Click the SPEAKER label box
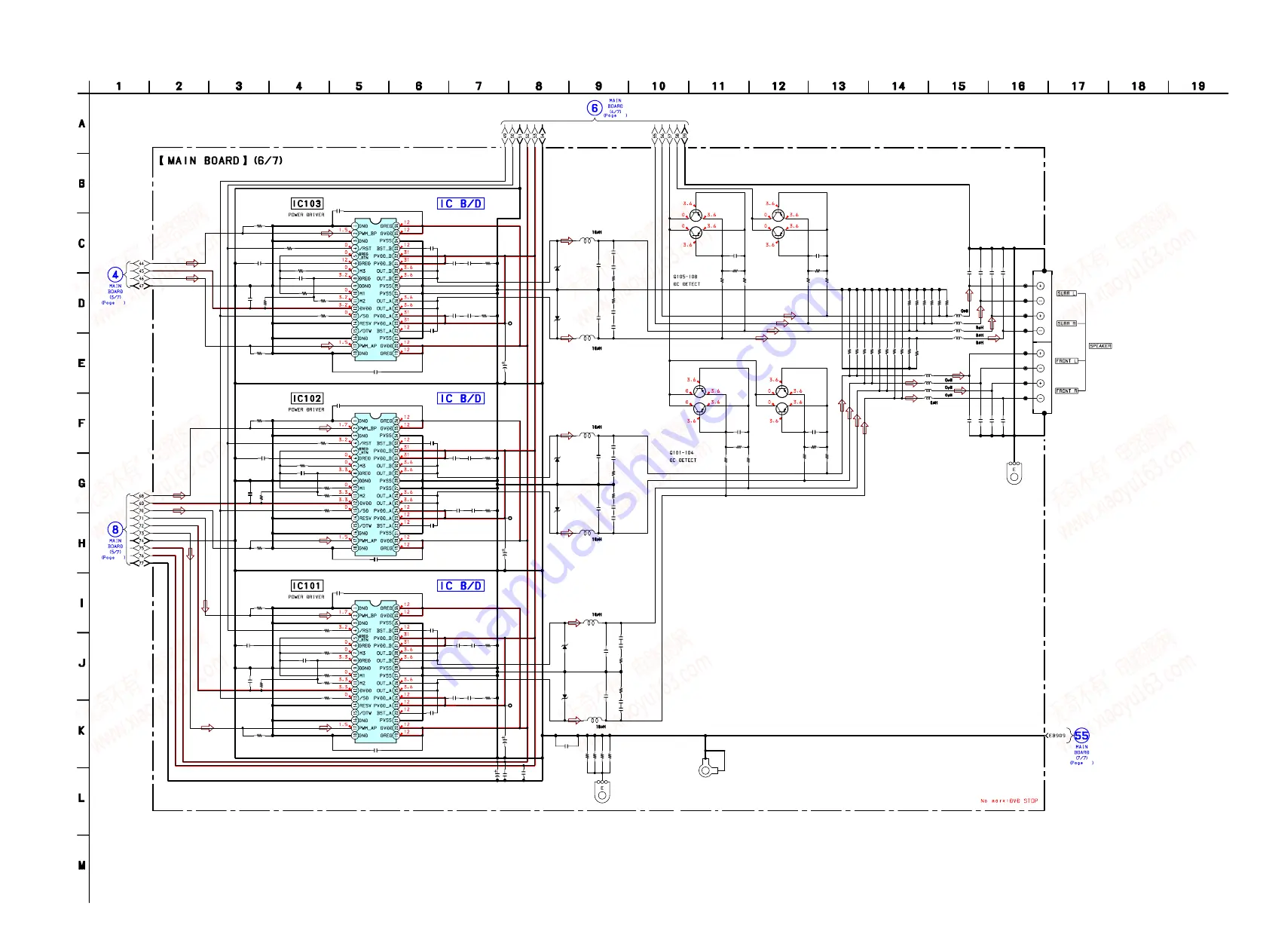Screen dimensions: 1266x952 tap(1100, 346)
